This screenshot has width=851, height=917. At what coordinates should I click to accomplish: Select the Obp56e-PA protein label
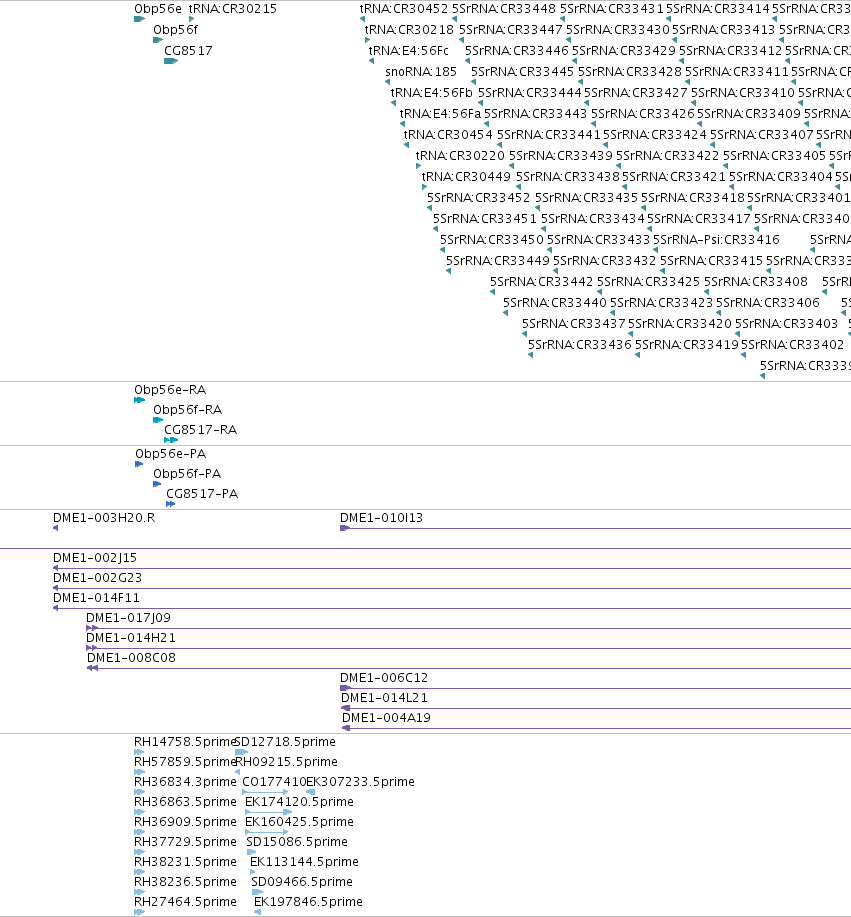(171, 454)
